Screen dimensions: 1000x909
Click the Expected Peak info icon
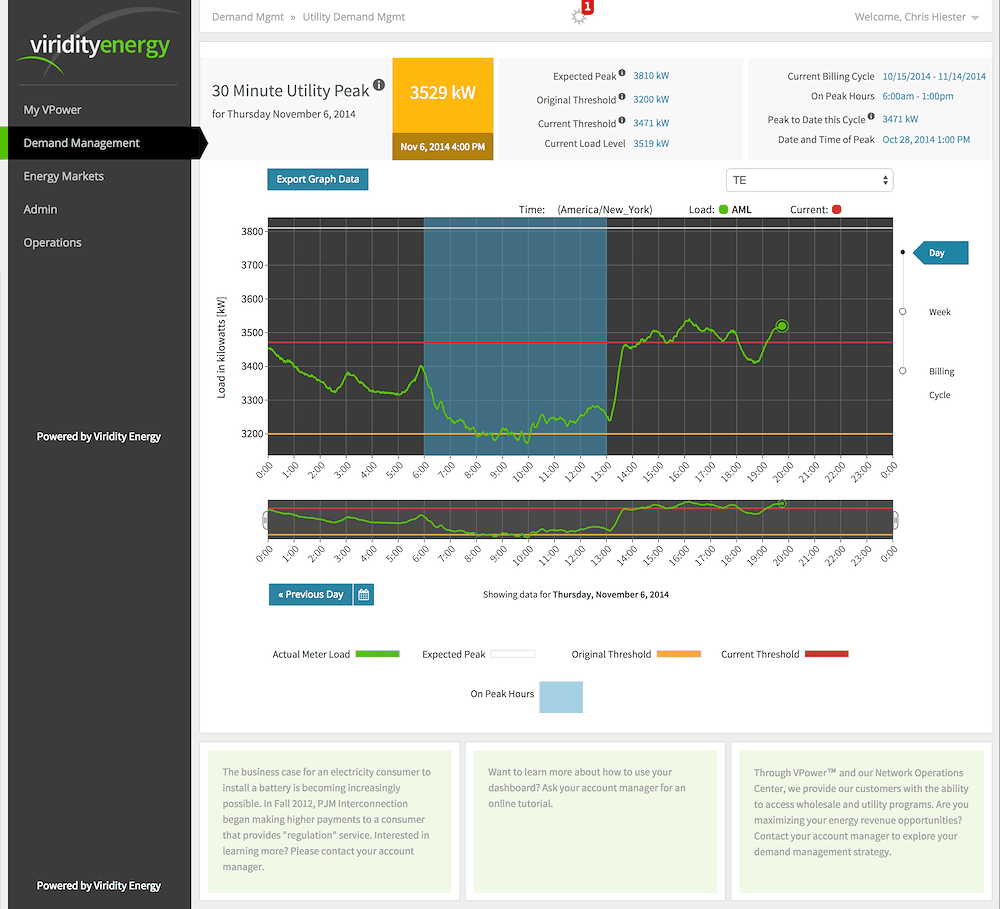622,72
